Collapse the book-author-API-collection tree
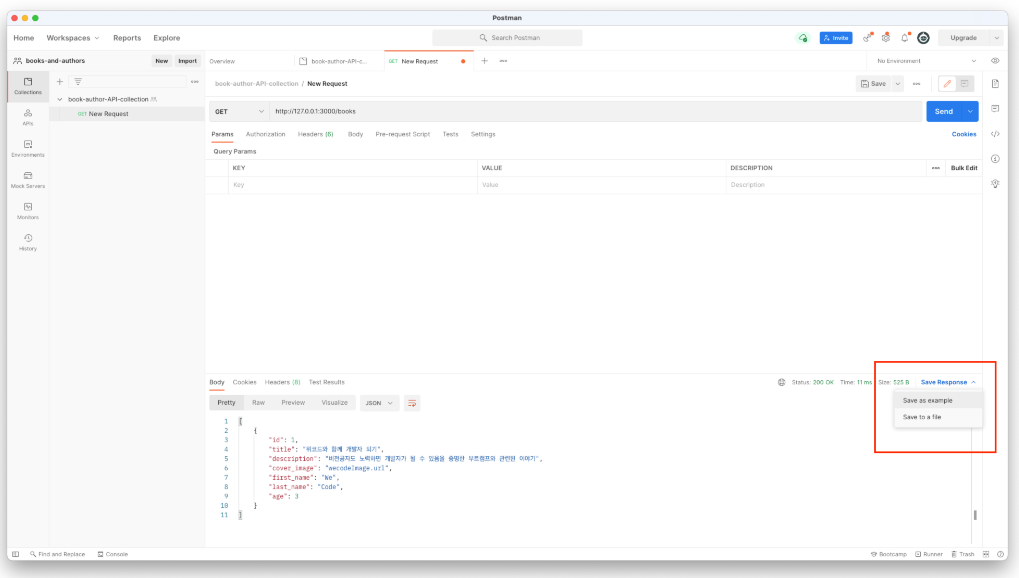This screenshot has height=578, width=1019. coord(60,99)
